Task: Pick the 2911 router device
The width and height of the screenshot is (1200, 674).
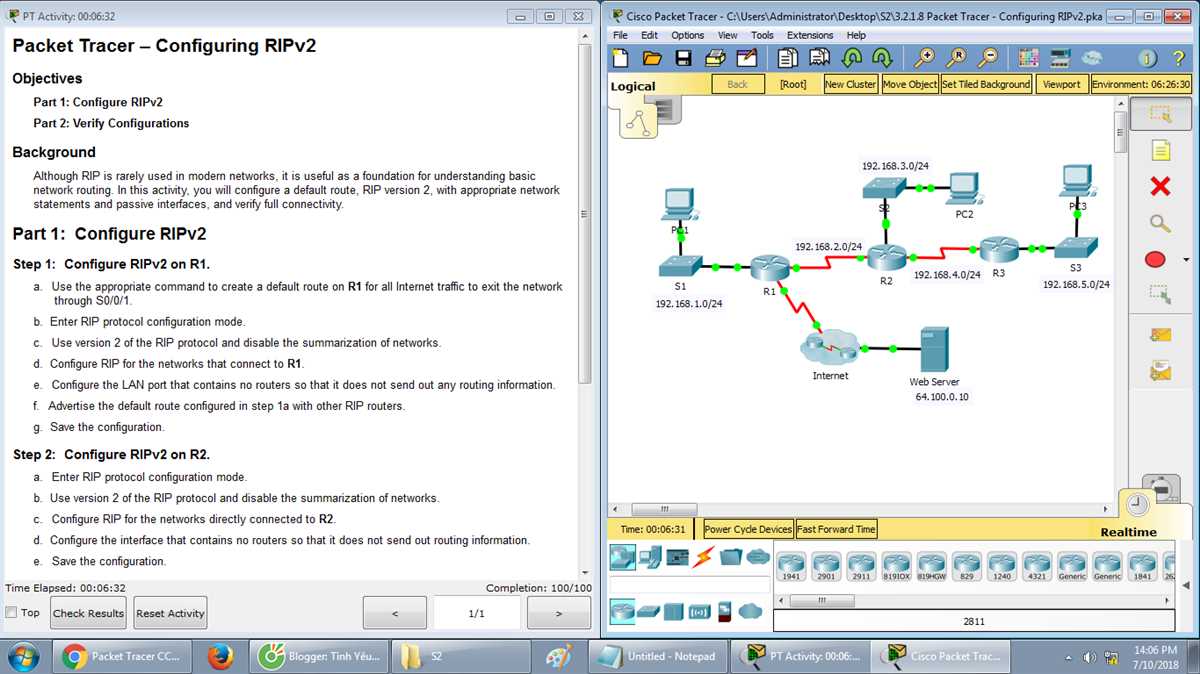Action: pos(861,567)
